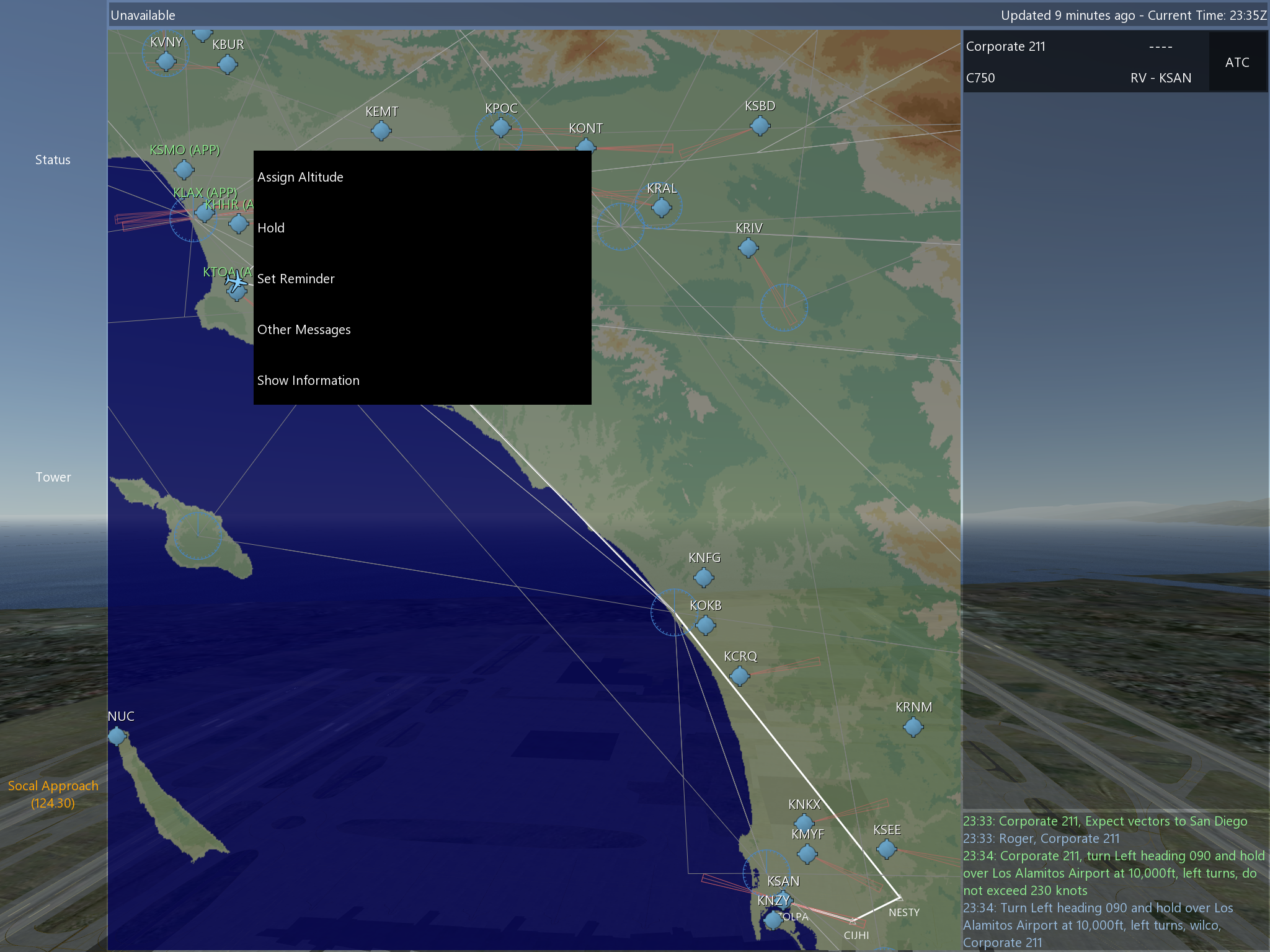Viewport: 1270px width, 952px height.
Task: Click the NUC airport marker icon
Action: click(x=117, y=736)
